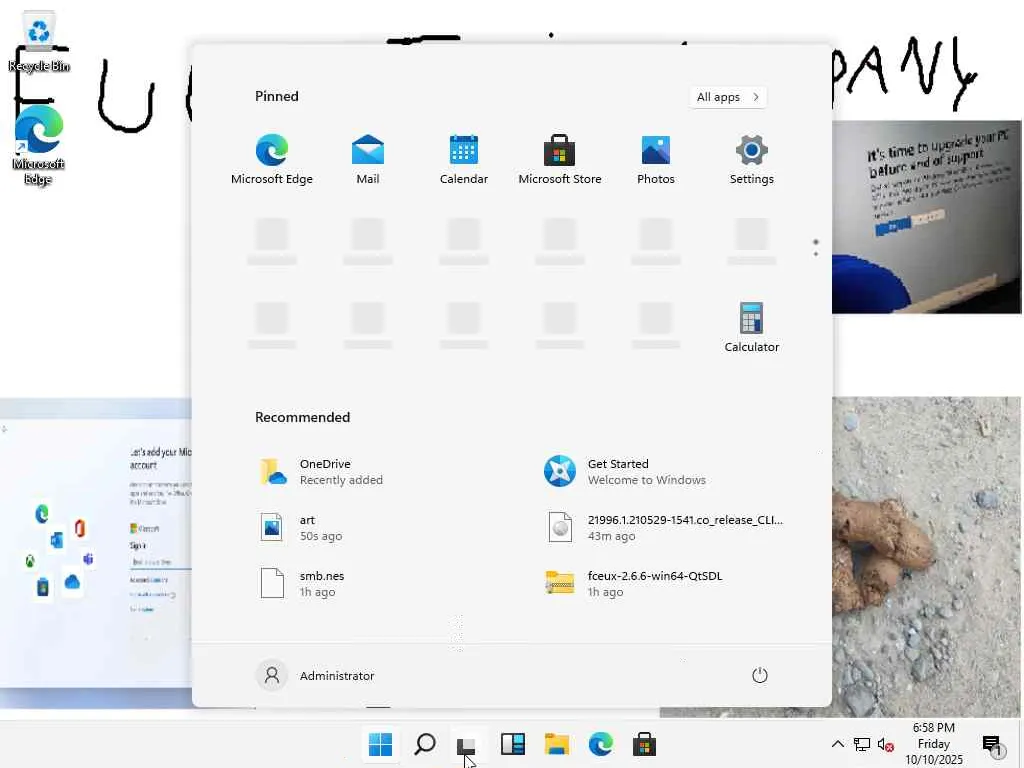Screen dimensions: 1024x768
Task: Select the Recycle Bin desktop icon
Action: 39,42
